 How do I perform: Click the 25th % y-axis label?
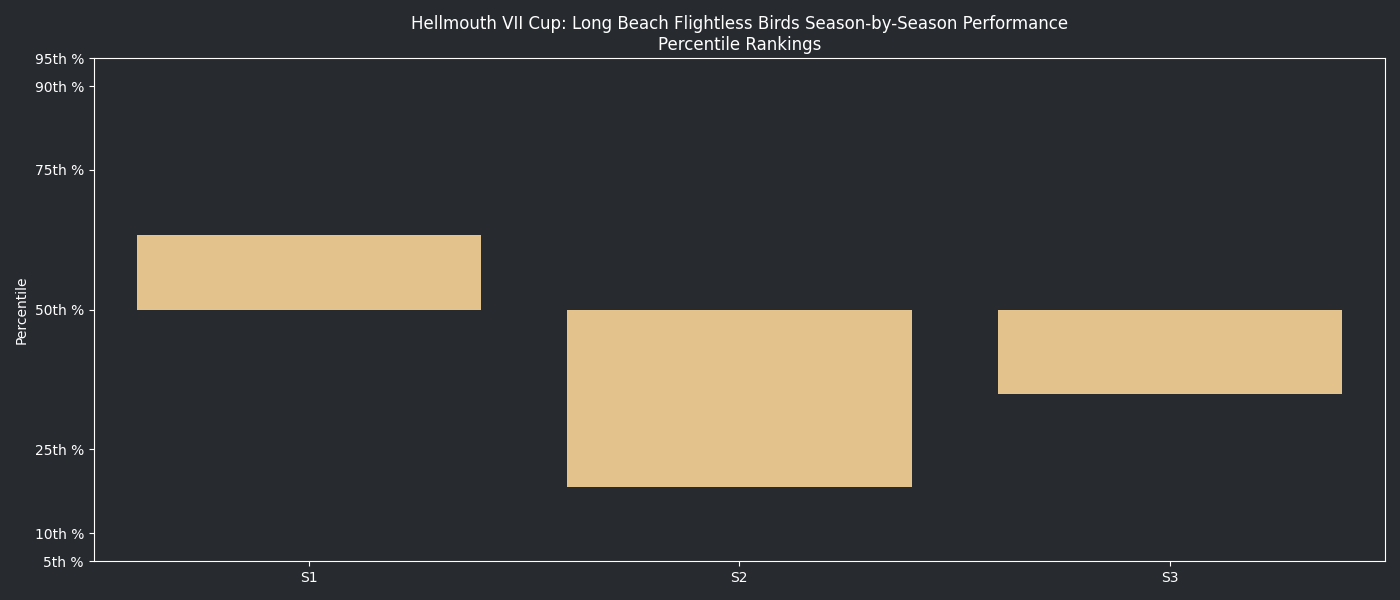(x=60, y=450)
